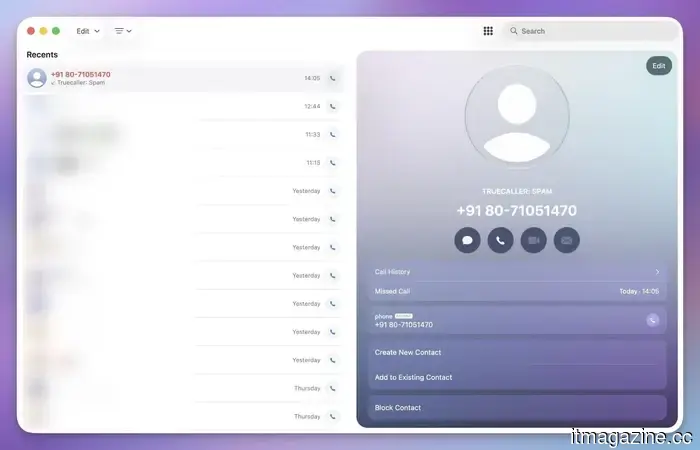Click the Truecaller: Spam subtitle in Recents
Screen dimensions: 700x450
click(x=81, y=83)
